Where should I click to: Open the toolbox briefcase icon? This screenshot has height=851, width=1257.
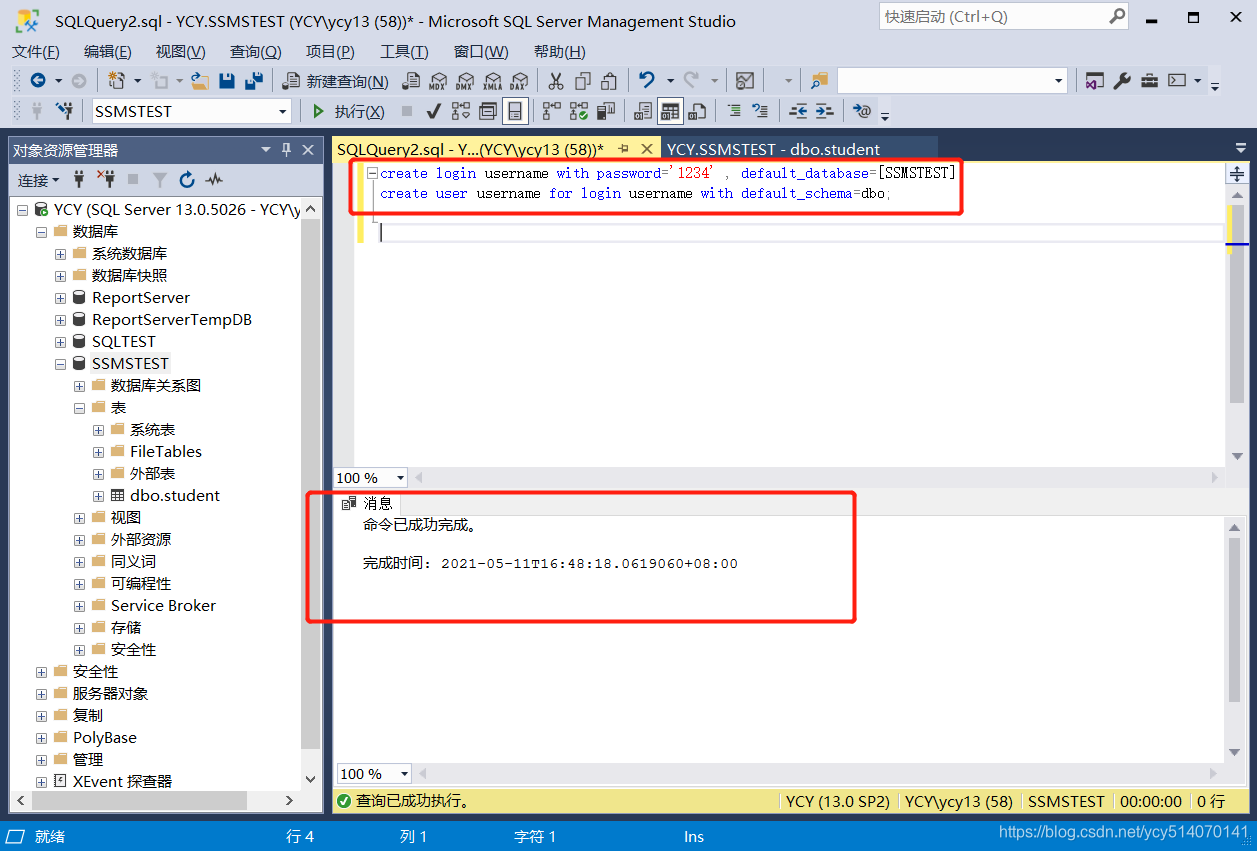(x=1150, y=81)
